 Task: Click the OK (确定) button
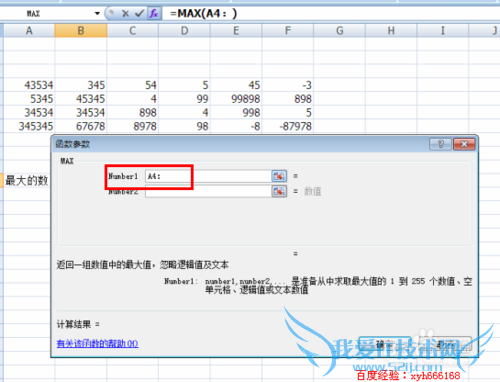(x=385, y=344)
